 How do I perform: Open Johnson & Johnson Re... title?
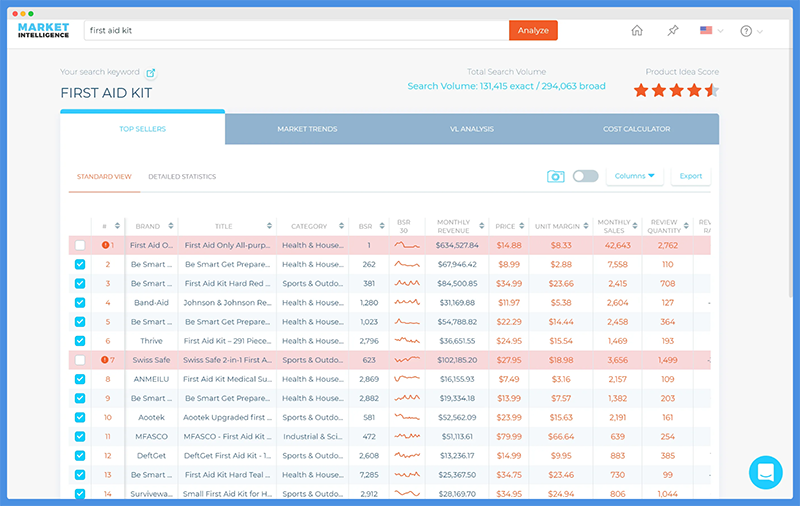click(x=228, y=302)
